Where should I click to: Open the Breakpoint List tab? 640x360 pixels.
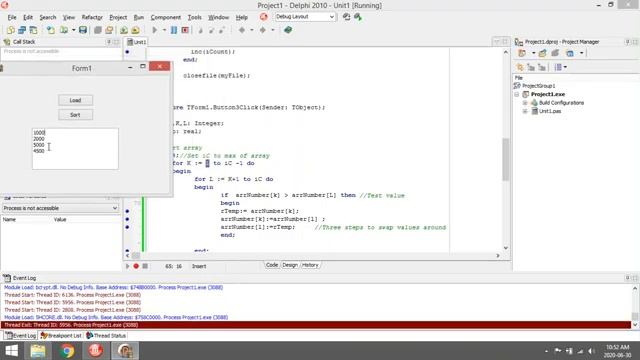pos(61,336)
